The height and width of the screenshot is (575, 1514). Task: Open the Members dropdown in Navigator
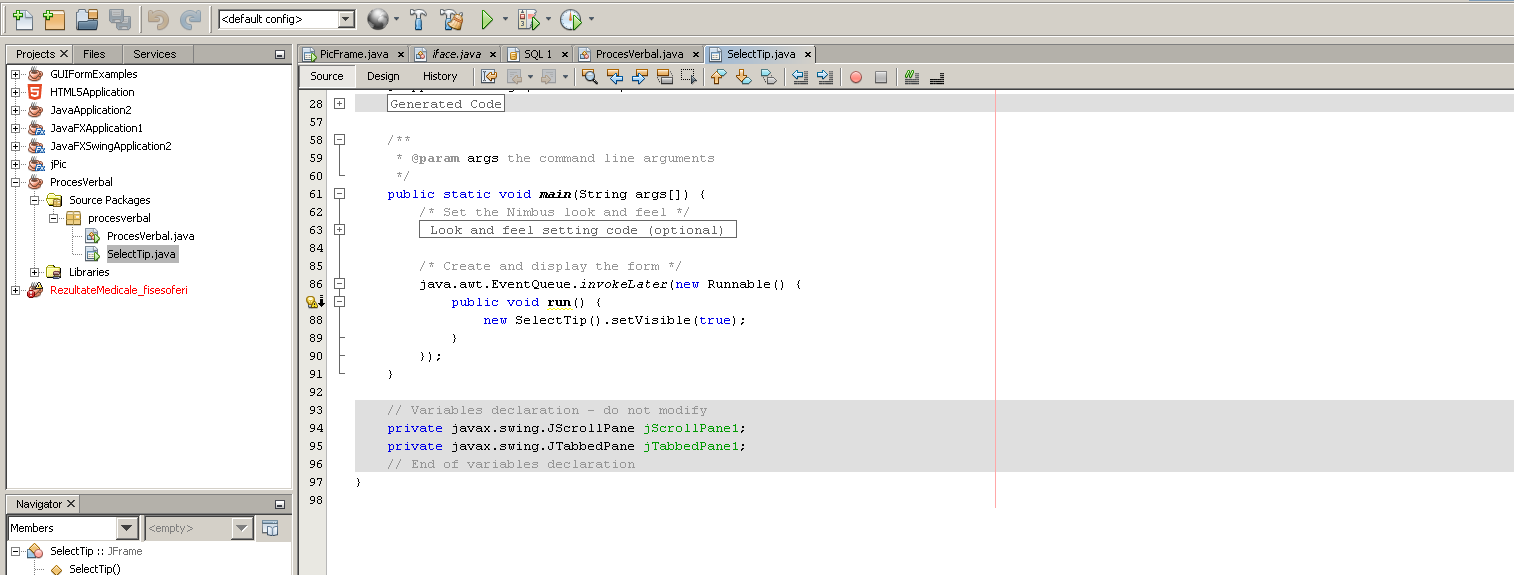[127, 528]
